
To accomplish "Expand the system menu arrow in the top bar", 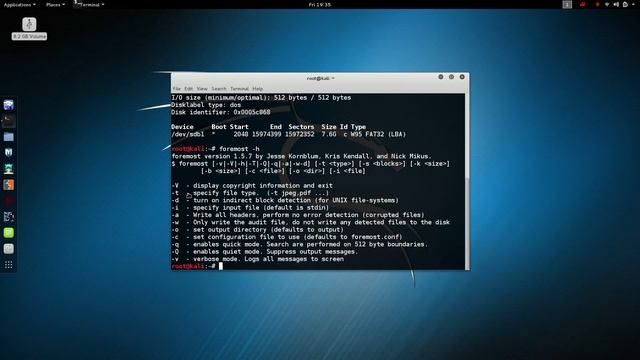I will click(x=632, y=4).
